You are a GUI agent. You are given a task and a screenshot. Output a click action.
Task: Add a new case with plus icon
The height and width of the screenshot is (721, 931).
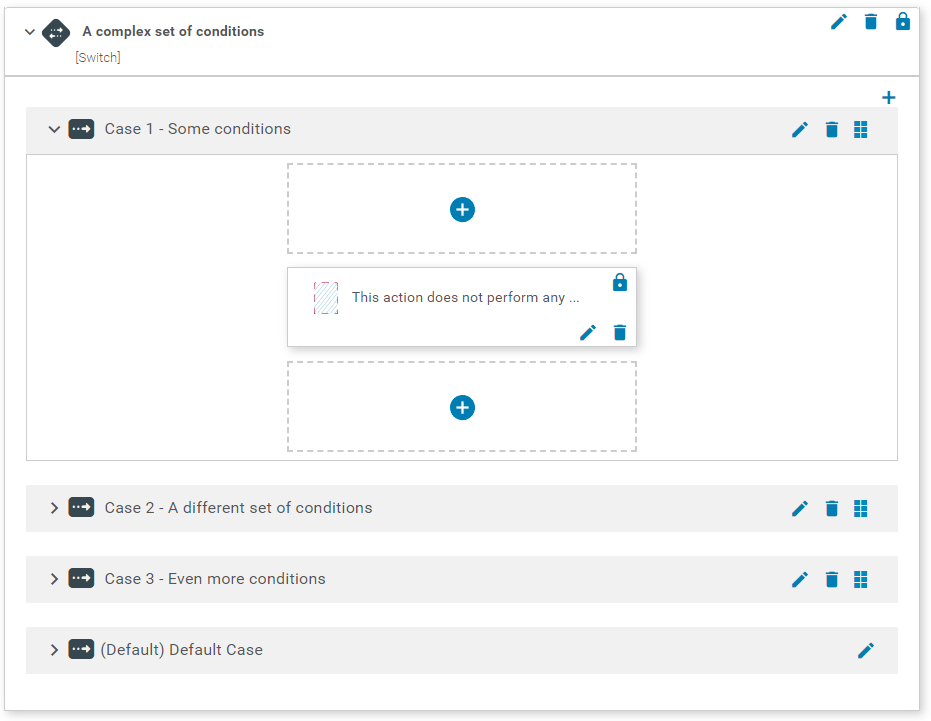click(x=889, y=98)
